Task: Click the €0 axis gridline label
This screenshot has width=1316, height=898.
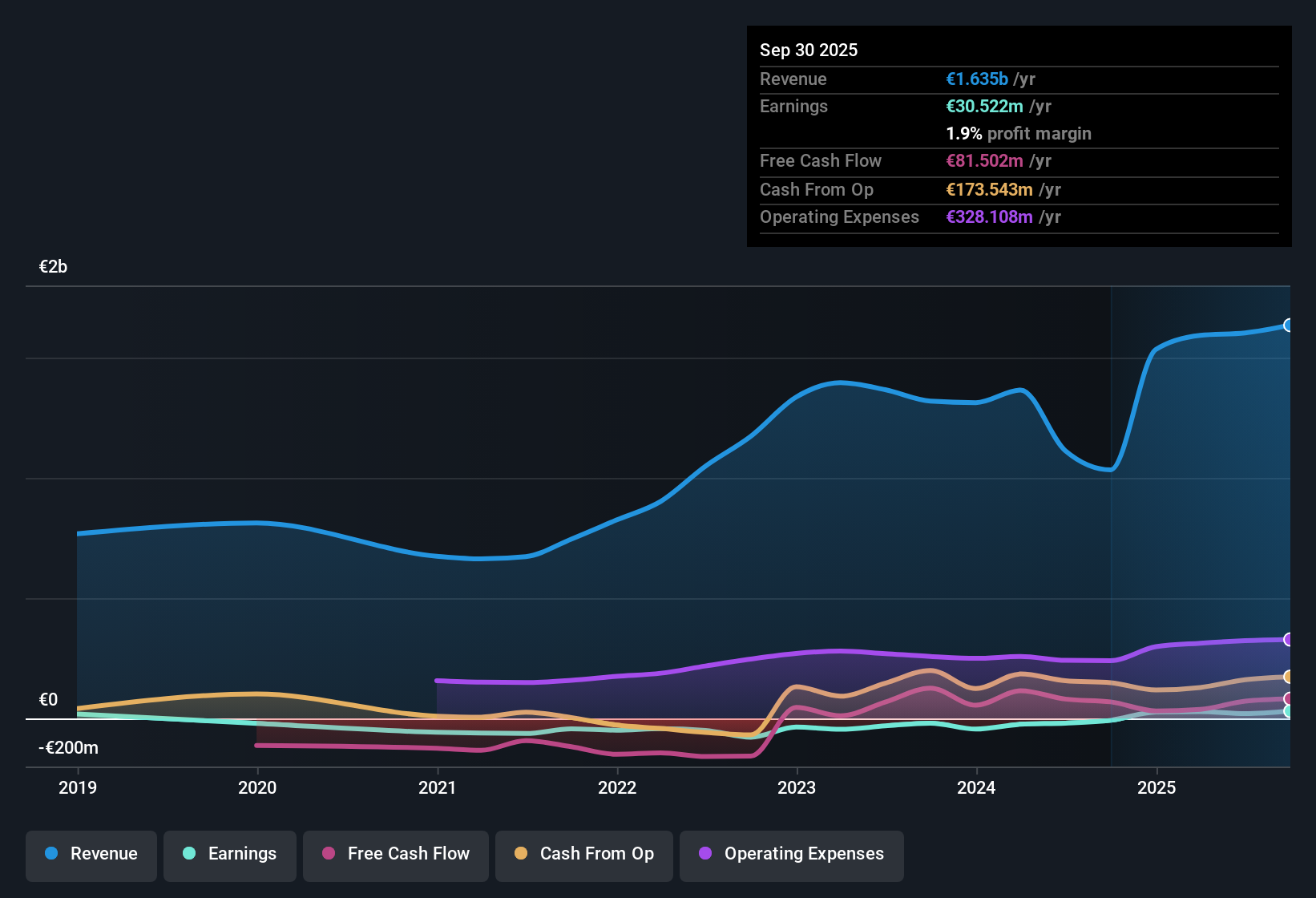Action: click(x=49, y=699)
